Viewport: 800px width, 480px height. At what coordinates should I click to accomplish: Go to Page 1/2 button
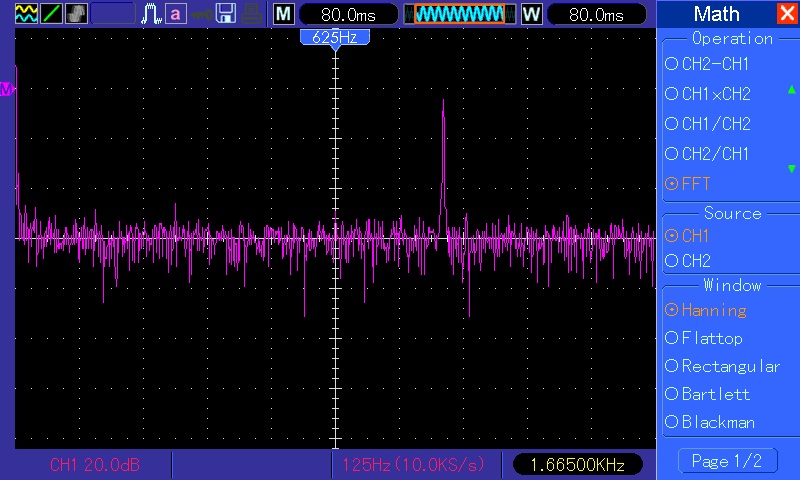(x=728, y=461)
